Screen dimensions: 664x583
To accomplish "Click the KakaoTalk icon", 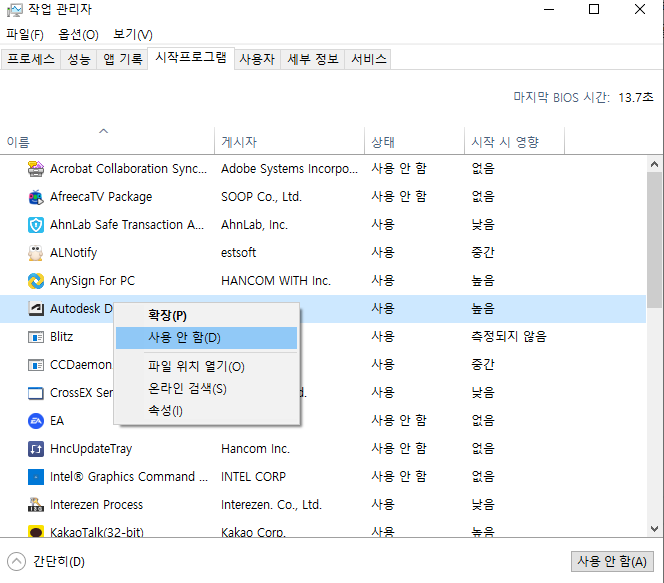I will click(36, 531).
